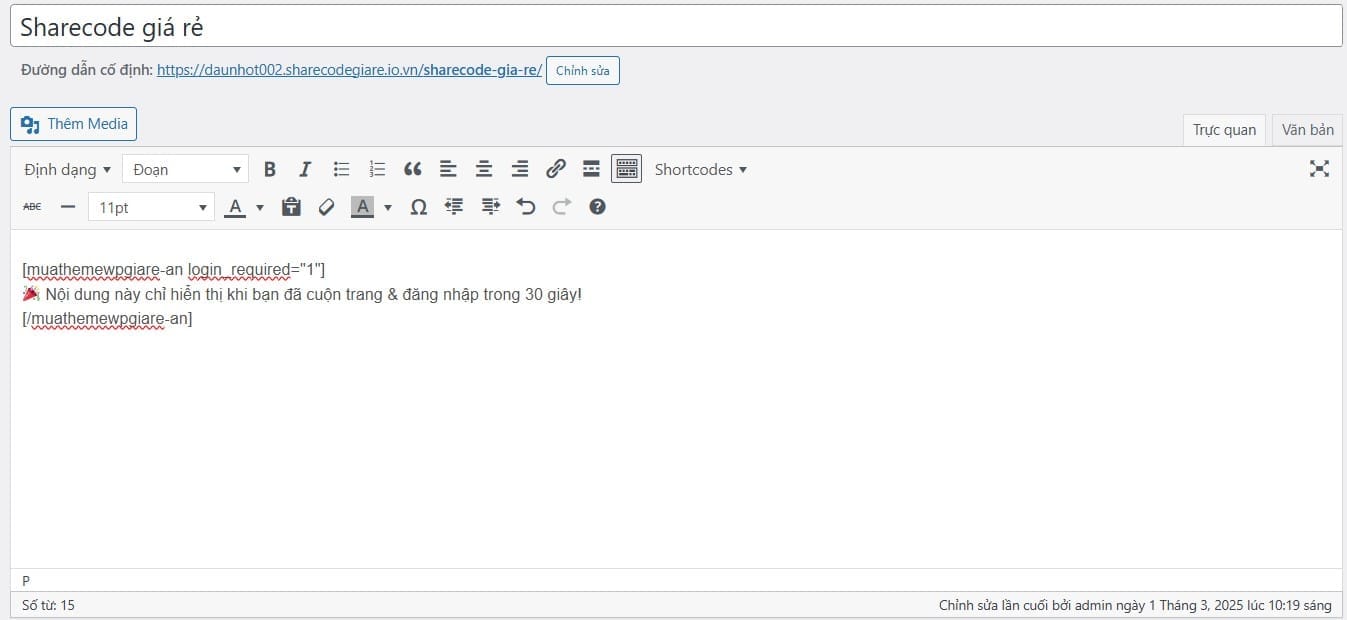Toggle the toolbar visibility button
Viewport: 1347px width, 620px height.
click(627, 169)
